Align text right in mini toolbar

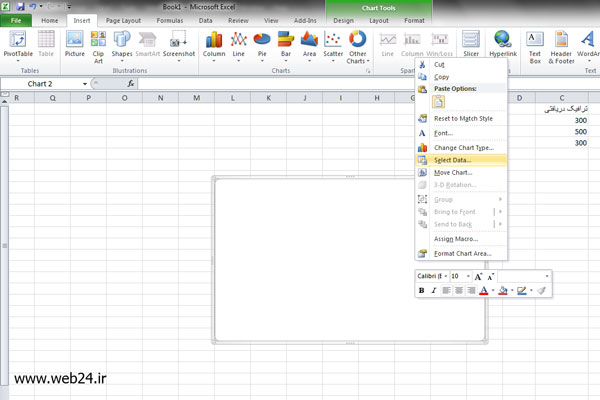(x=471, y=291)
